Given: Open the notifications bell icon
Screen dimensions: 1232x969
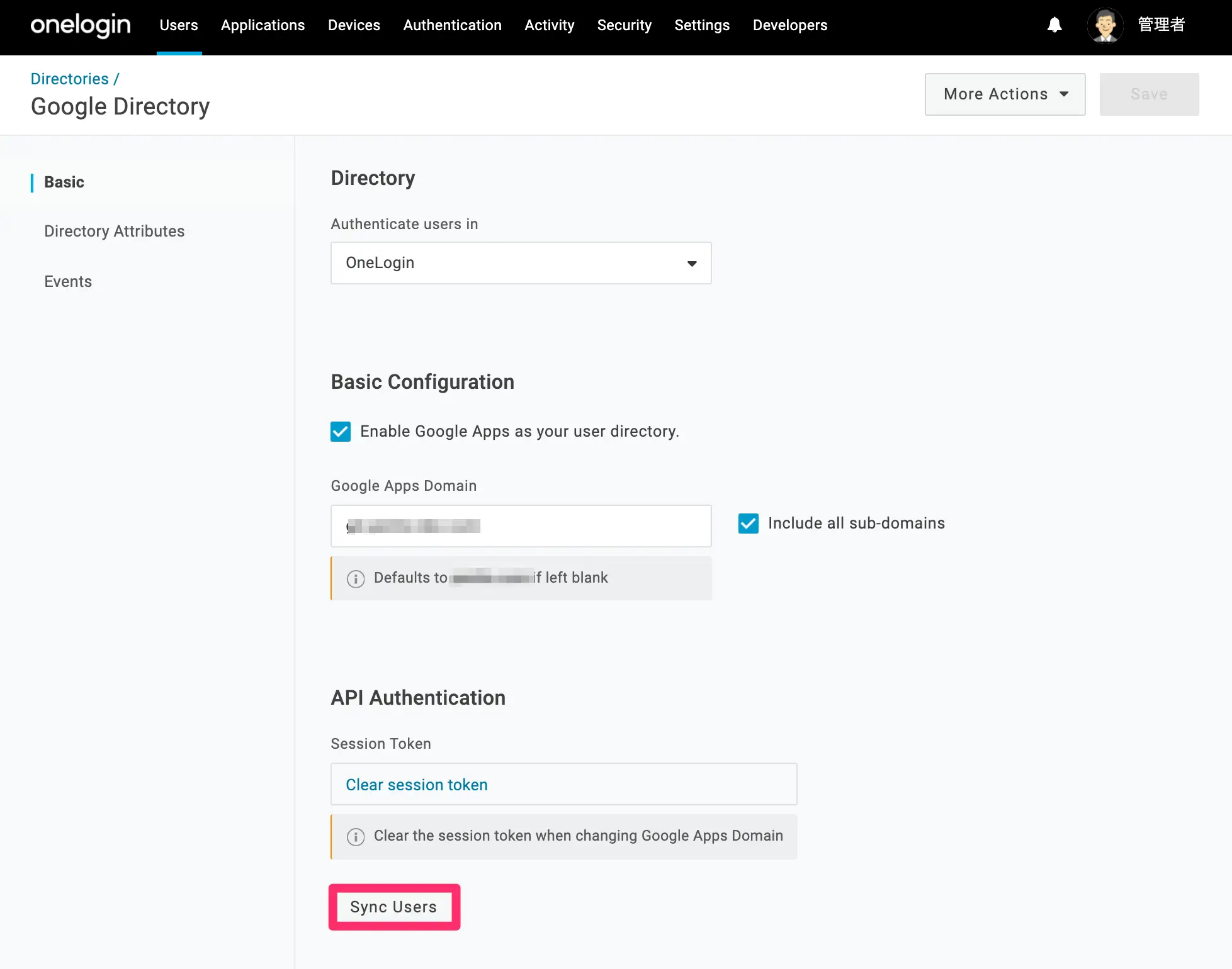Looking at the screenshot, I should (1054, 25).
